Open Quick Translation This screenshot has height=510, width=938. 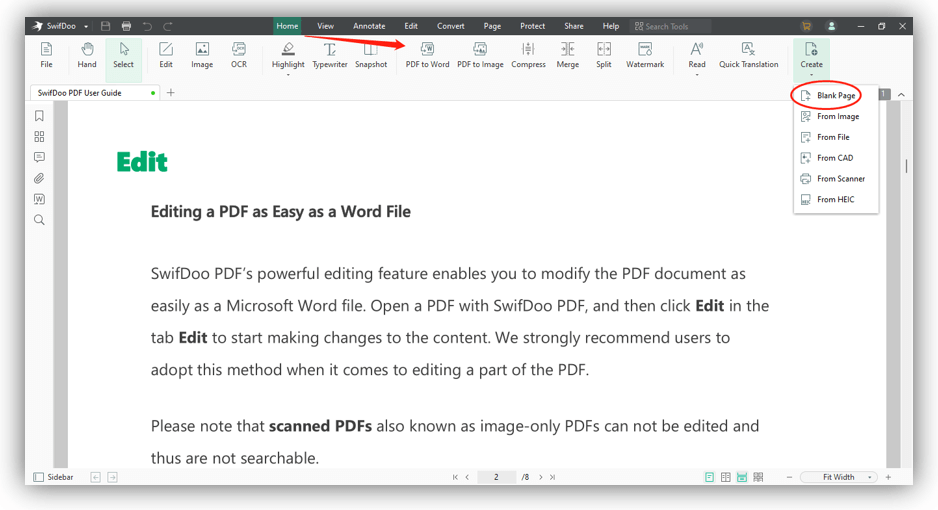coord(748,56)
